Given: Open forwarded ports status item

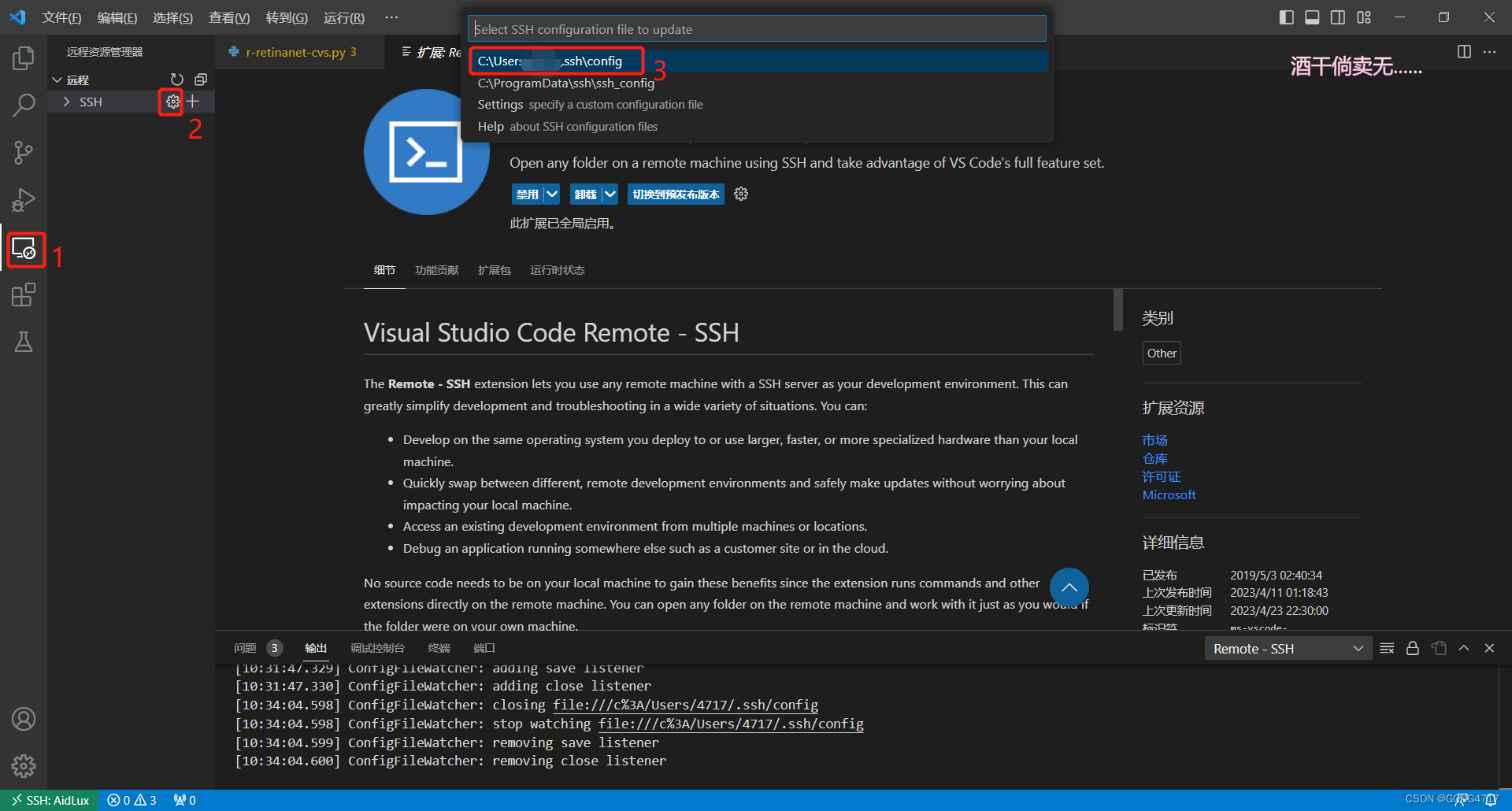Looking at the screenshot, I should (184, 800).
